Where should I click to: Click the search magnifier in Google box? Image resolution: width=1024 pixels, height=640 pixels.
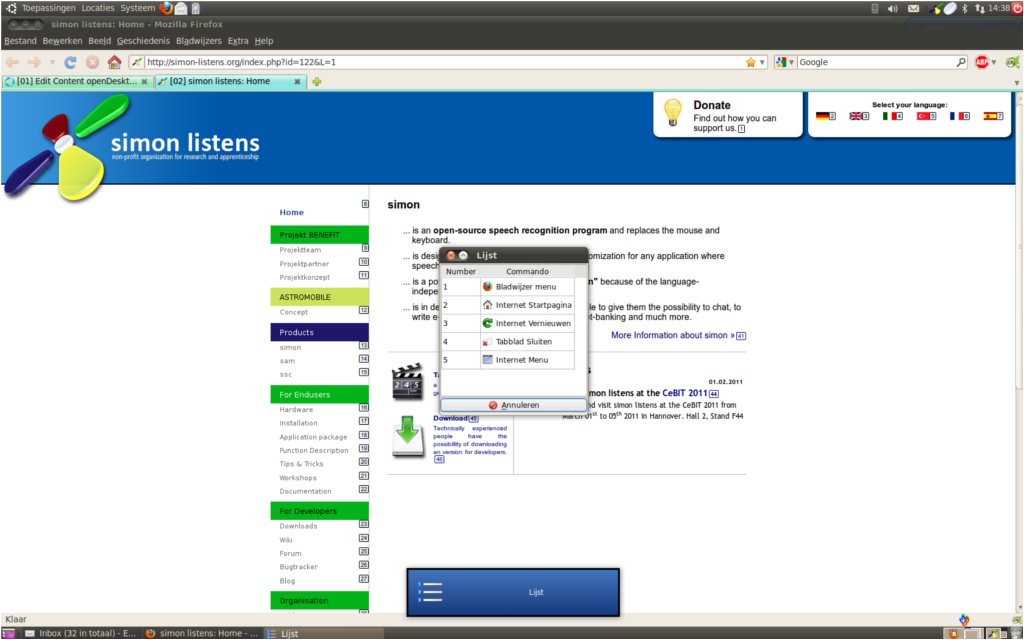coord(961,62)
